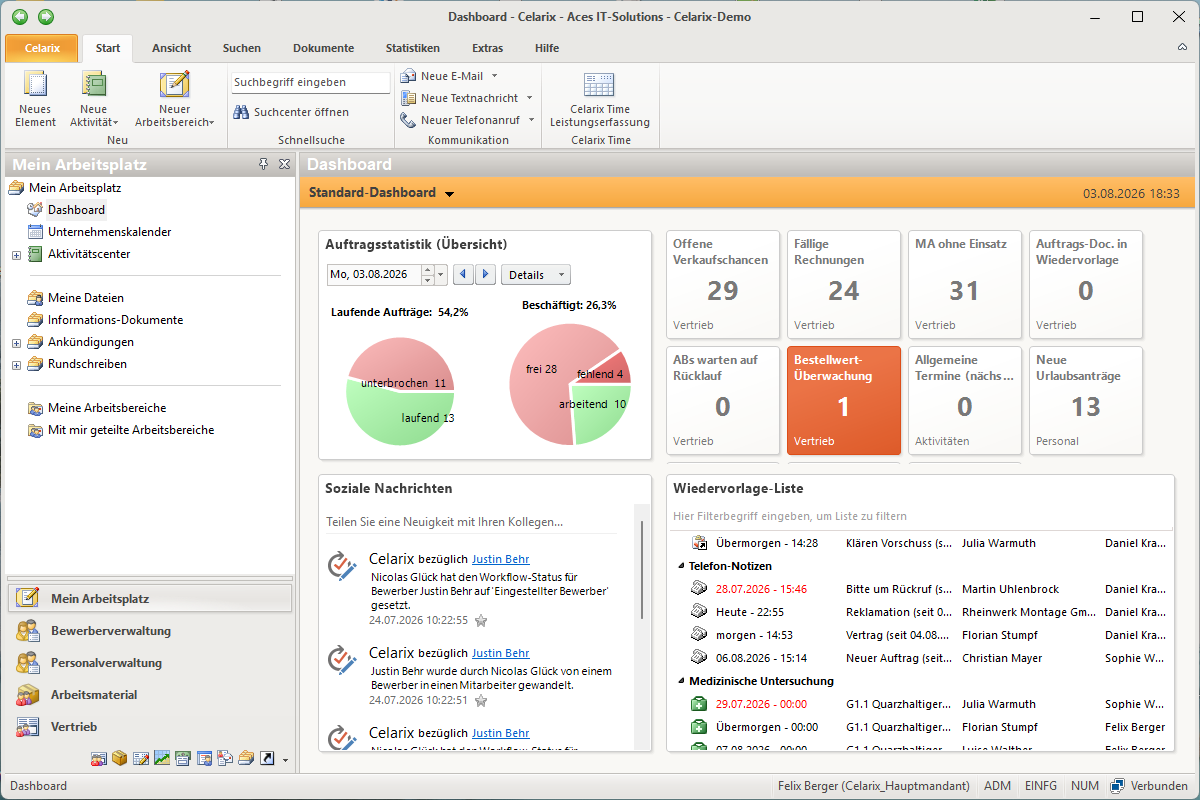Open the Hilfe ribbon tab
1200x800 pixels.
[547, 48]
